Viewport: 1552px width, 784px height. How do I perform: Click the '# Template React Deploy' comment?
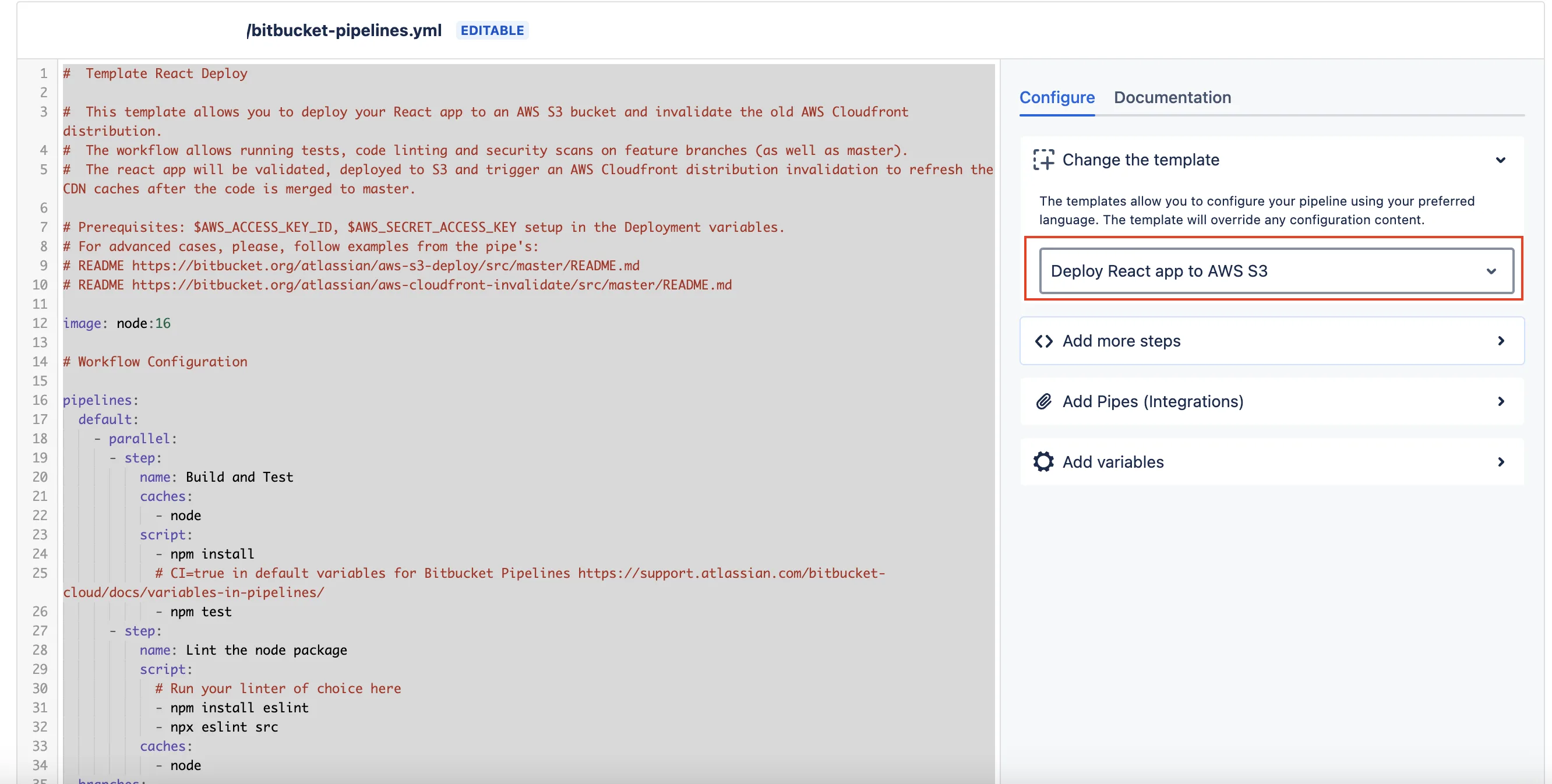(155, 73)
